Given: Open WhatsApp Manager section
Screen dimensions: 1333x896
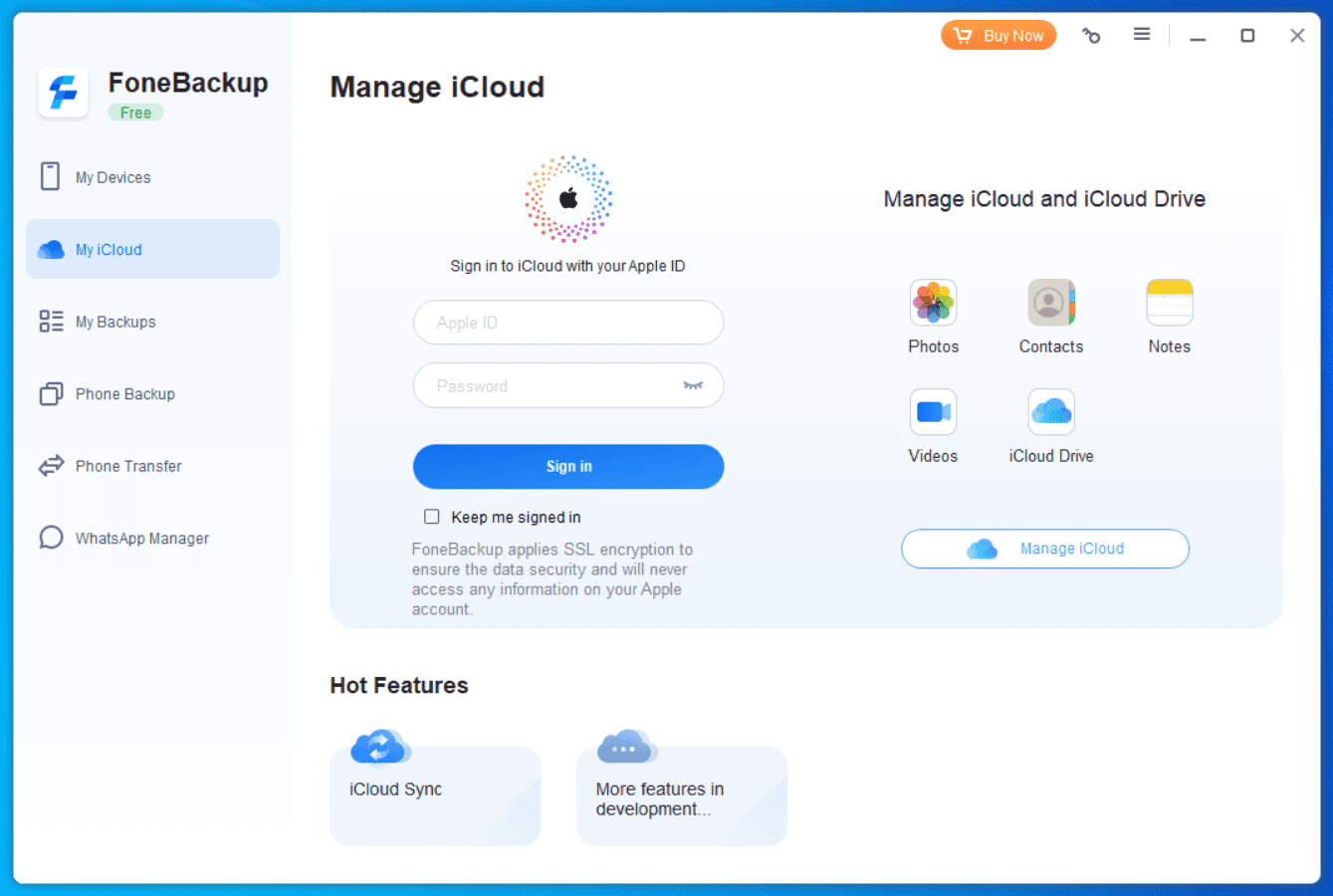Looking at the screenshot, I should [x=153, y=539].
